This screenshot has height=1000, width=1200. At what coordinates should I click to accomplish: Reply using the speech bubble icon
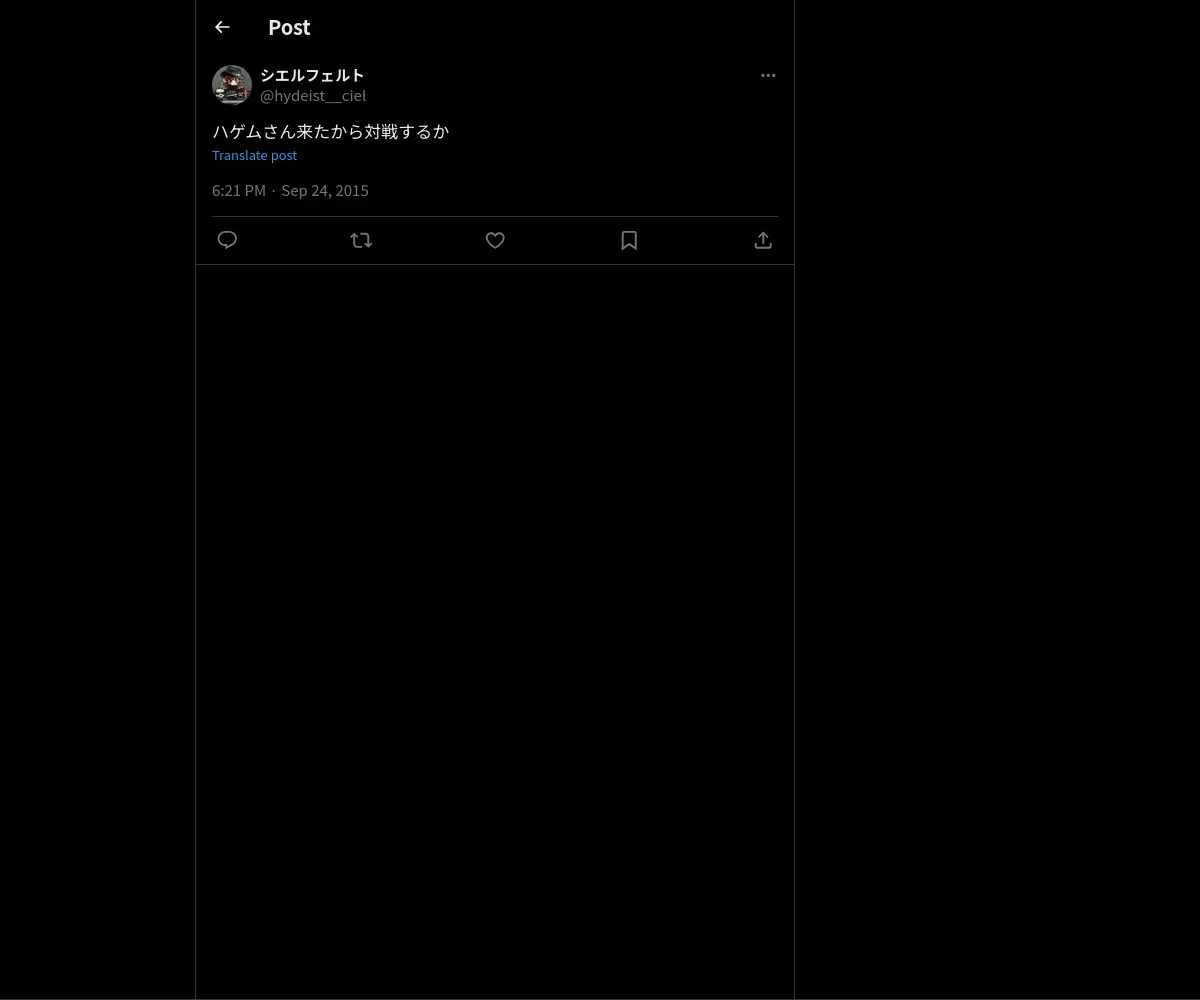point(227,240)
